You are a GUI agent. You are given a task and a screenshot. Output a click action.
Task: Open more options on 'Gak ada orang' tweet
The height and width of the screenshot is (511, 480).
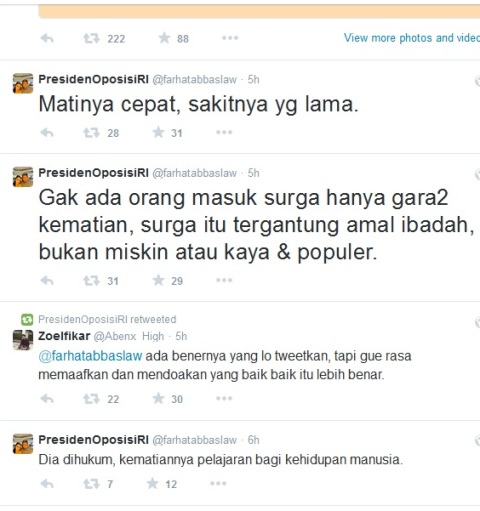[x=224, y=281]
